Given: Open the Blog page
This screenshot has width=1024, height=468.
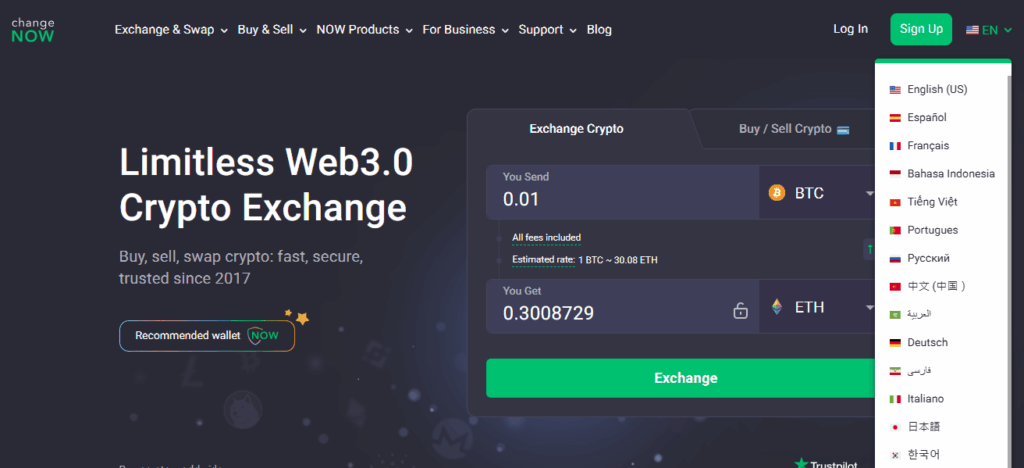Looking at the screenshot, I should click(599, 29).
